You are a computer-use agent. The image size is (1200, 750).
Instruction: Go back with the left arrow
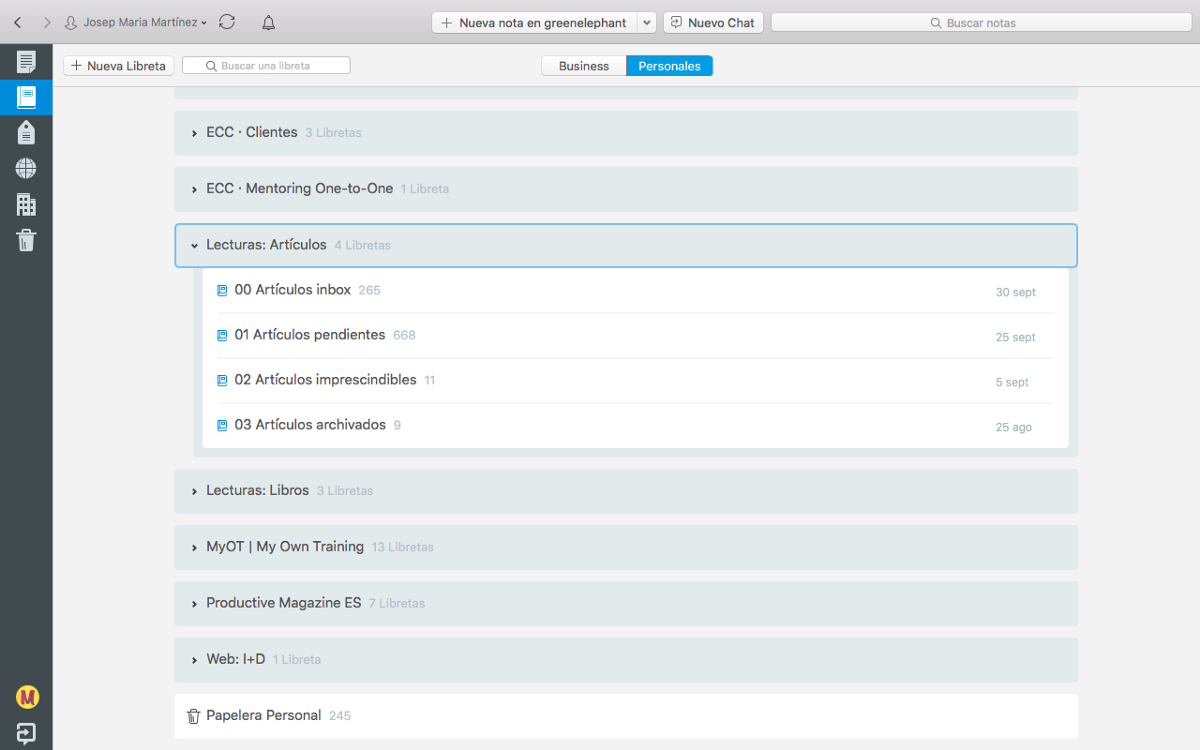17,22
